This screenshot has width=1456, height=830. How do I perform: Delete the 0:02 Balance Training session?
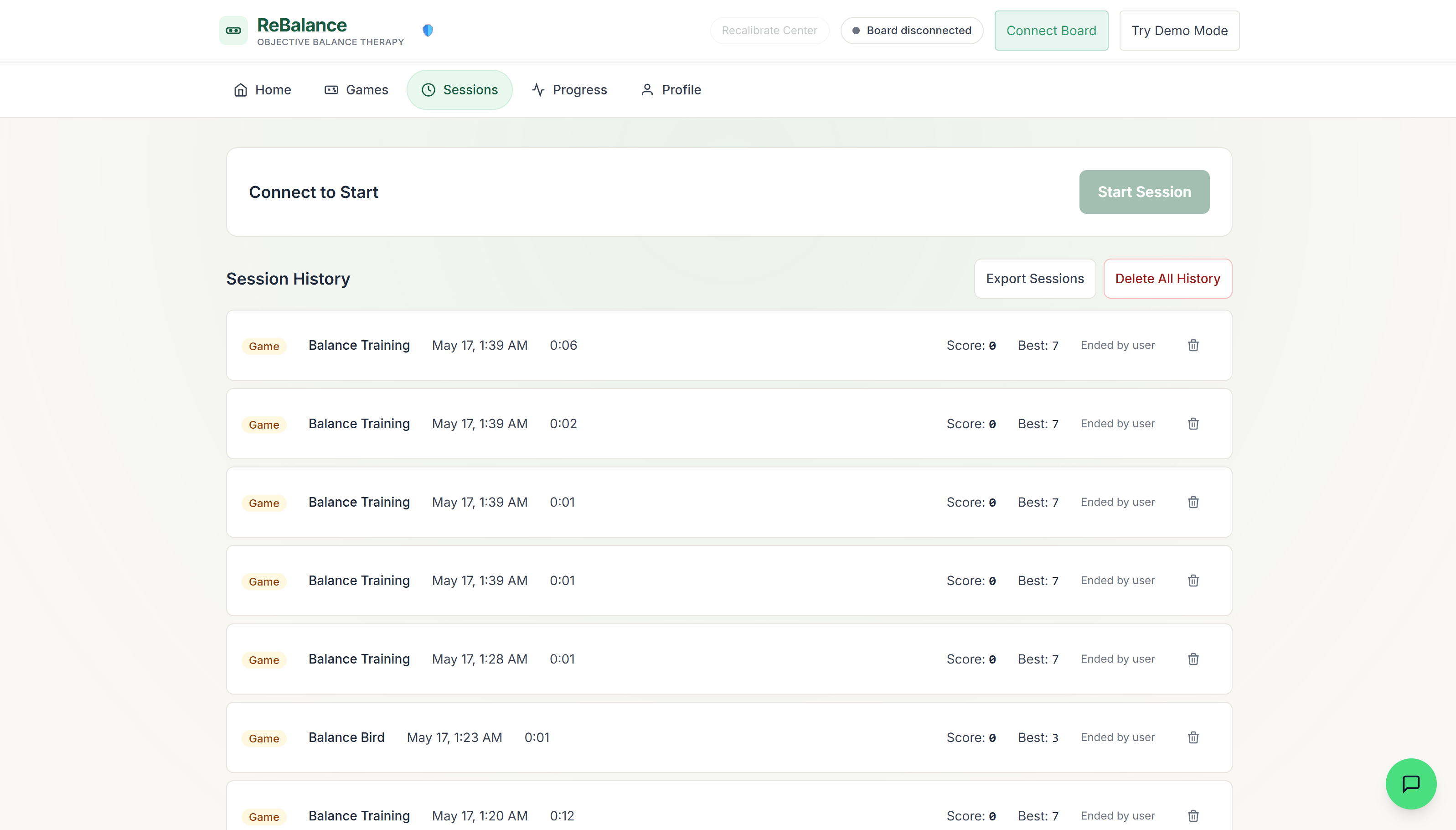tap(1193, 424)
